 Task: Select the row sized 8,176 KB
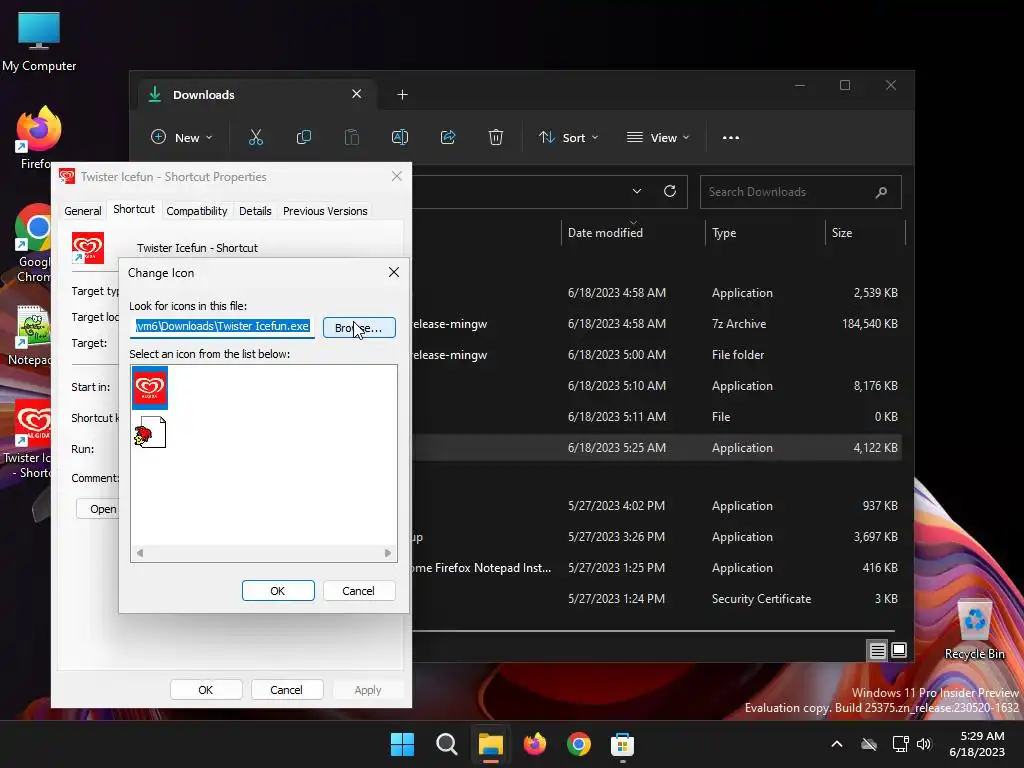(x=656, y=386)
